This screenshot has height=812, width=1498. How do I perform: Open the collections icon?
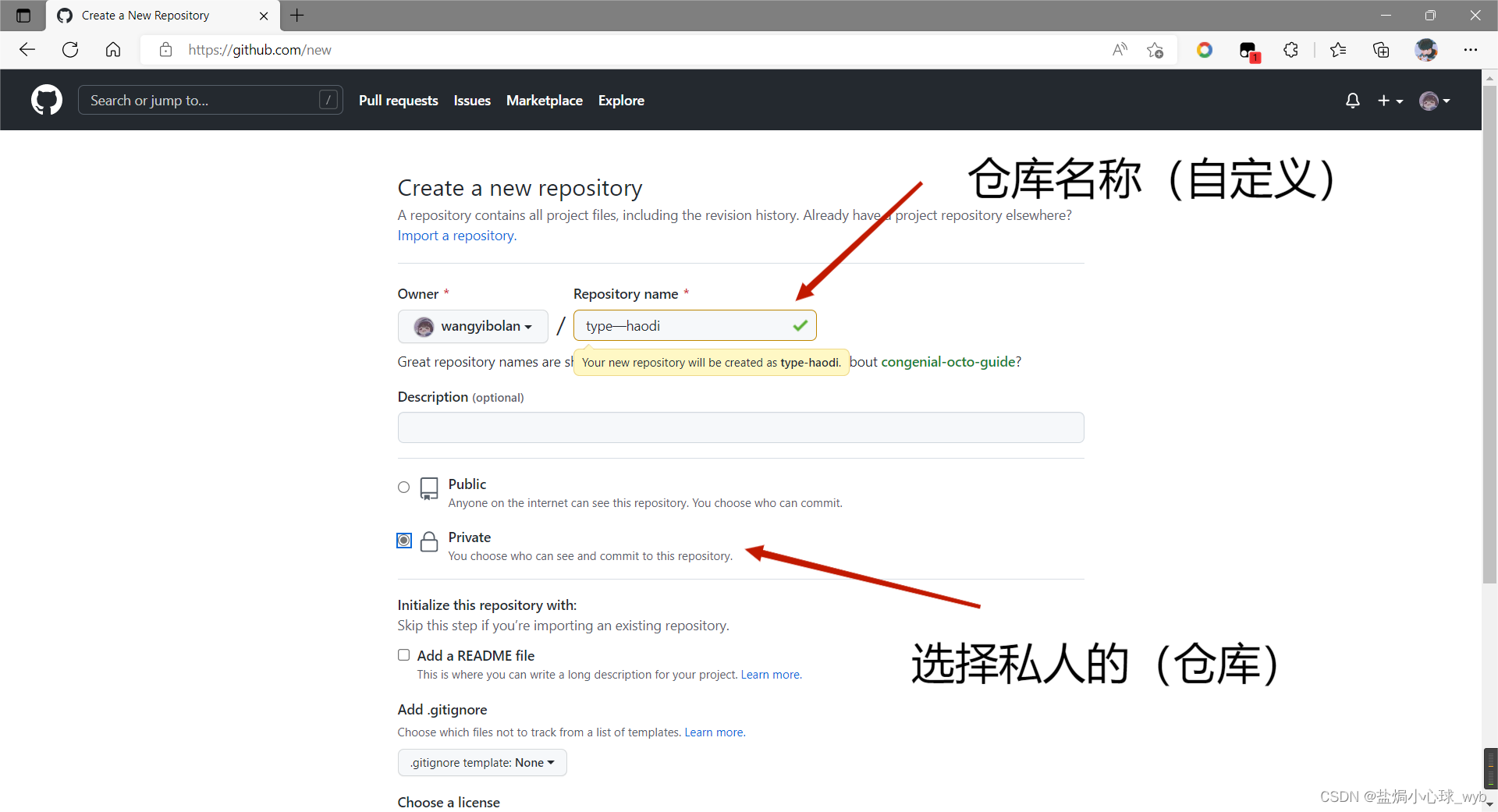(x=1381, y=50)
